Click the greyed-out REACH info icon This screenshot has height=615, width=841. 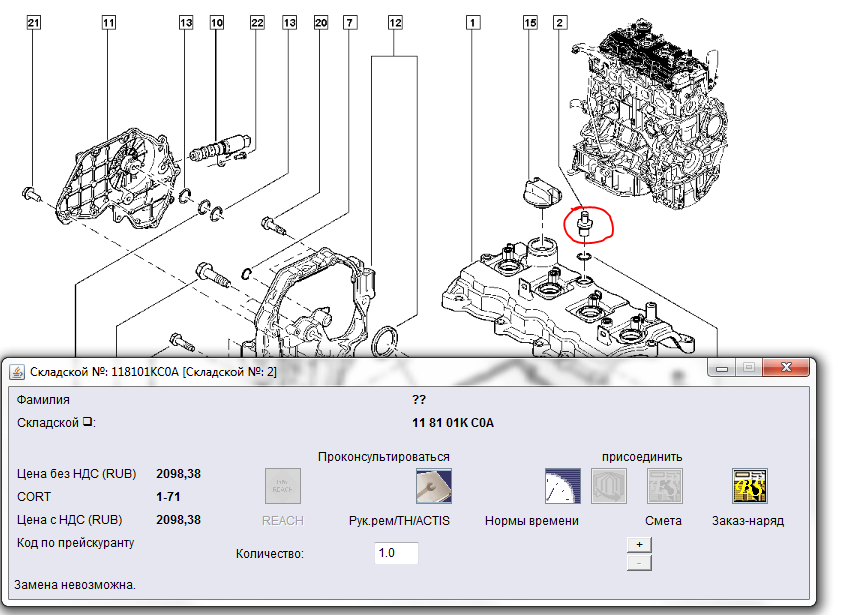[283, 486]
